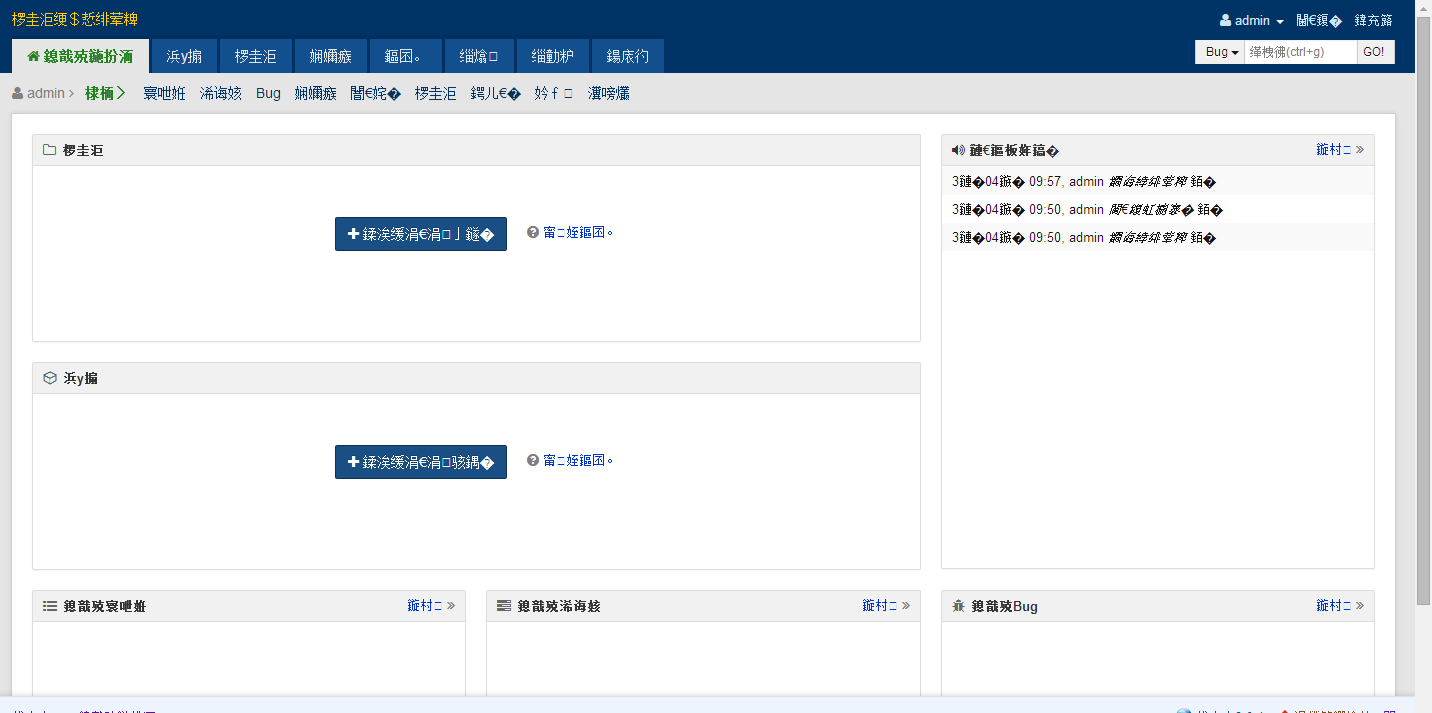This screenshot has width=1432, height=713.
Task: Click the search input field with ctrl+g hint
Action: click(x=1300, y=52)
